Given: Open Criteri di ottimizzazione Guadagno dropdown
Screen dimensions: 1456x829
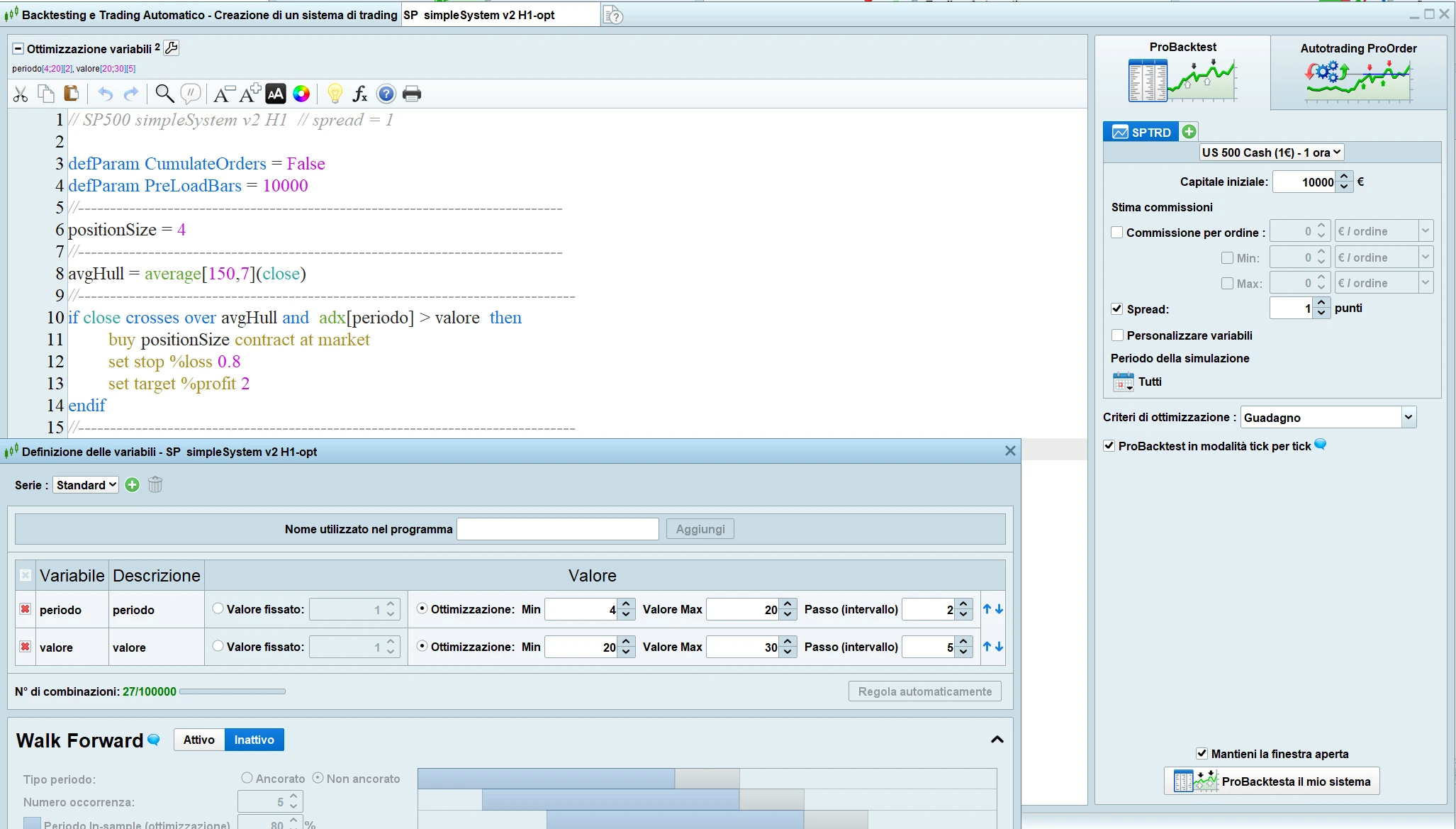Looking at the screenshot, I should click(1328, 418).
